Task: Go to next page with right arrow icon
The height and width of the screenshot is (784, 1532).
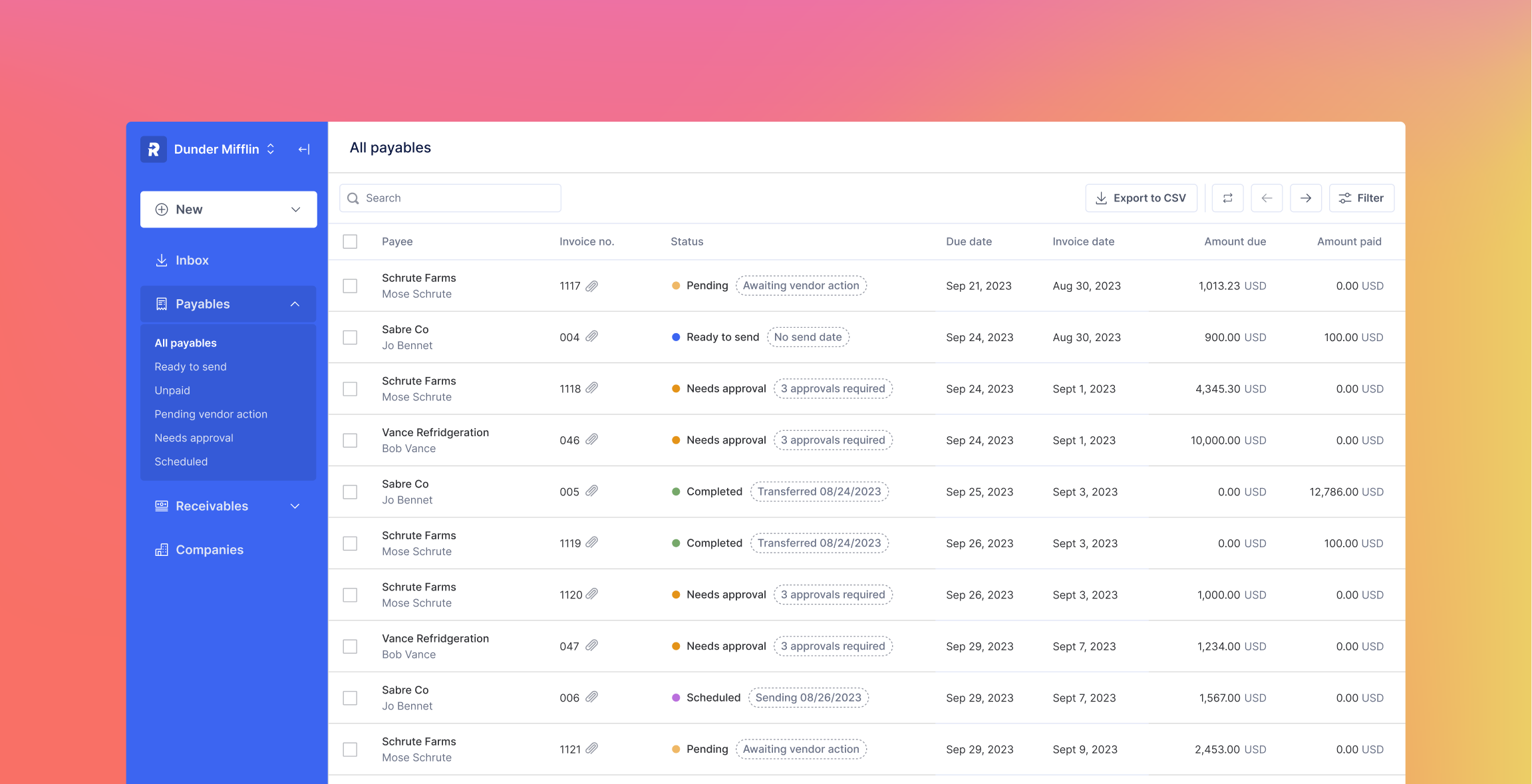Action: coord(1306,197)
